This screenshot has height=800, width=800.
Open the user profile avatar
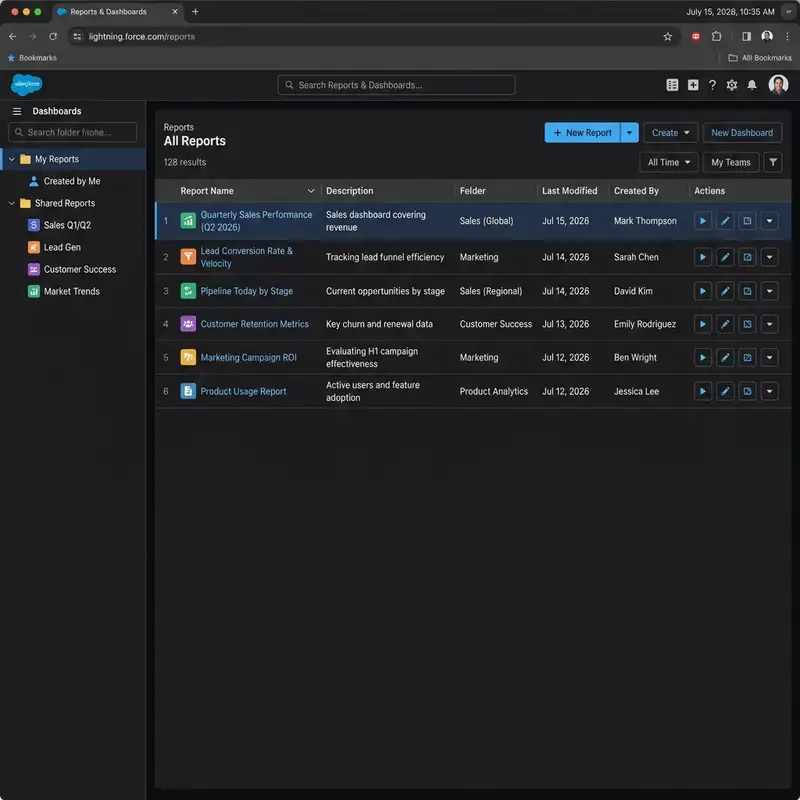[778, 85]
